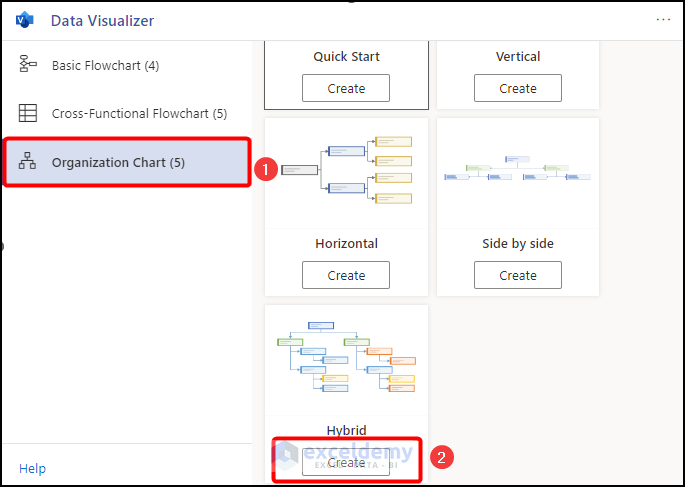Click the Data Visualizer title text
Screen dimensions: 685x487
click(x=102, y=20)
